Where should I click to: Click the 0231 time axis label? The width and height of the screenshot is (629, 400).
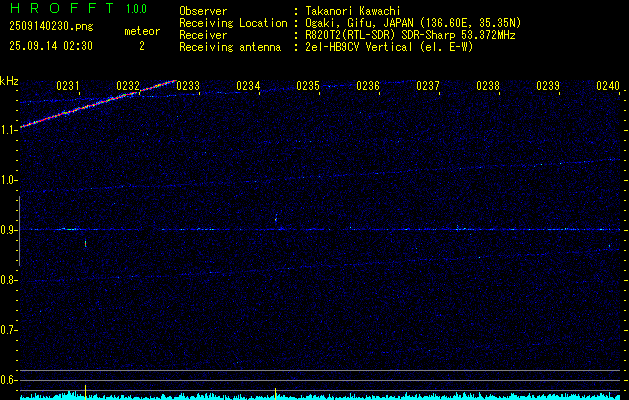(68, 85)
